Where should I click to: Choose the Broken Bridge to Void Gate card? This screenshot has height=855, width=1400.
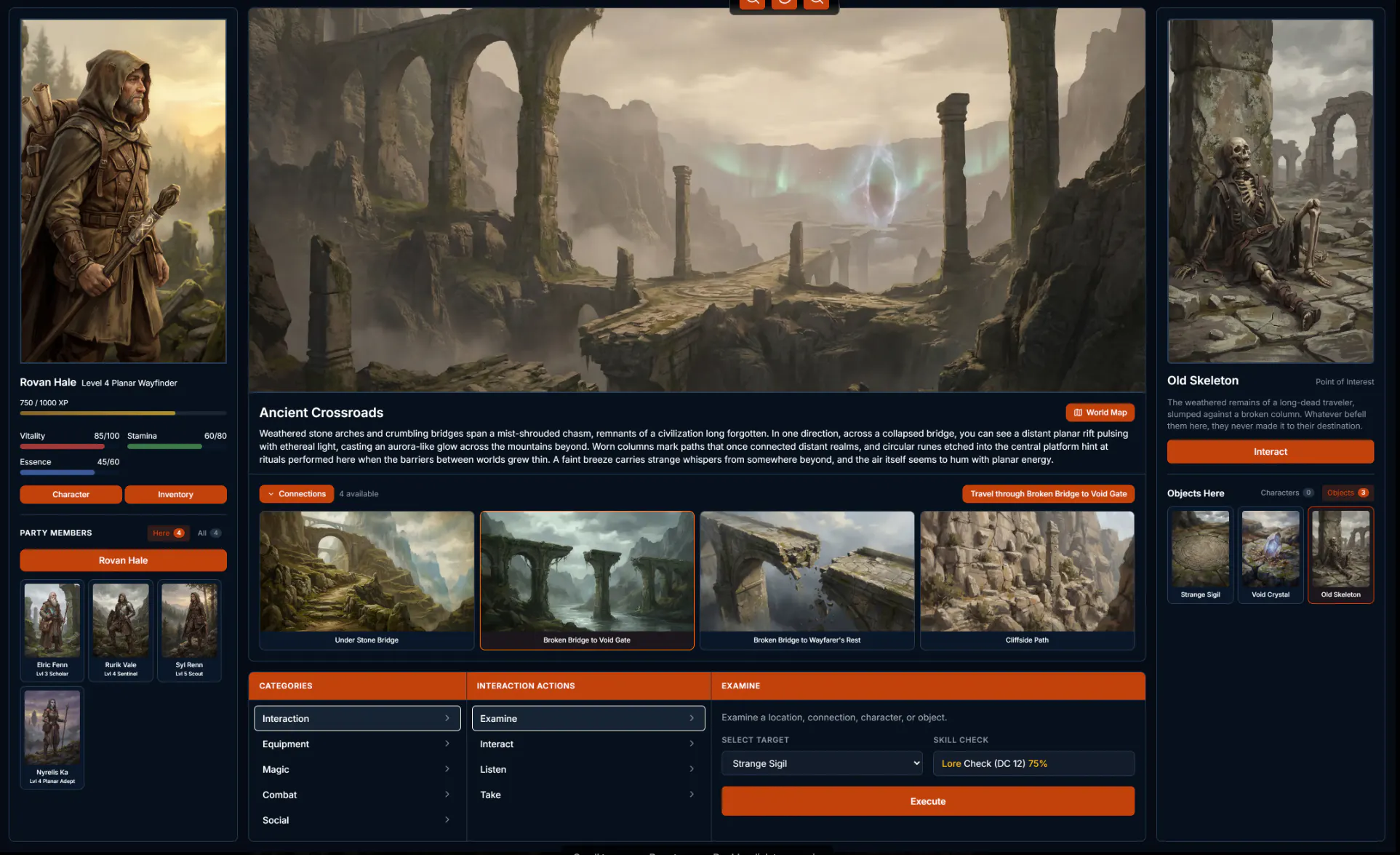(x=587, y=580)
